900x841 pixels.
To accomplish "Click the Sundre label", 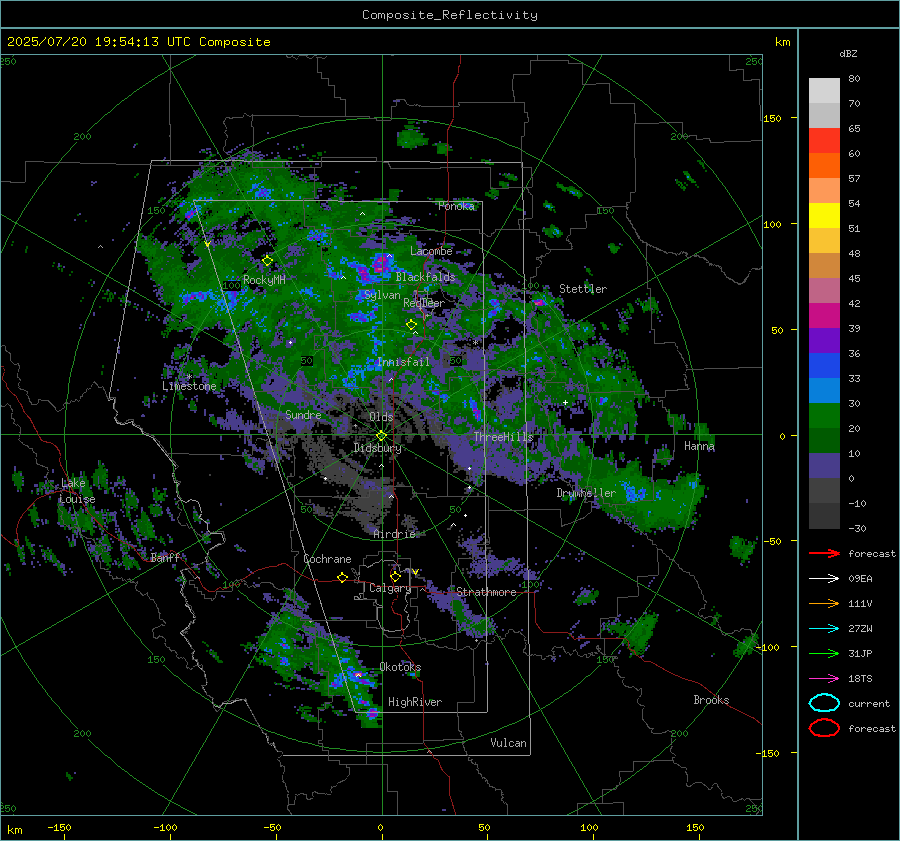I will (303, 415).
